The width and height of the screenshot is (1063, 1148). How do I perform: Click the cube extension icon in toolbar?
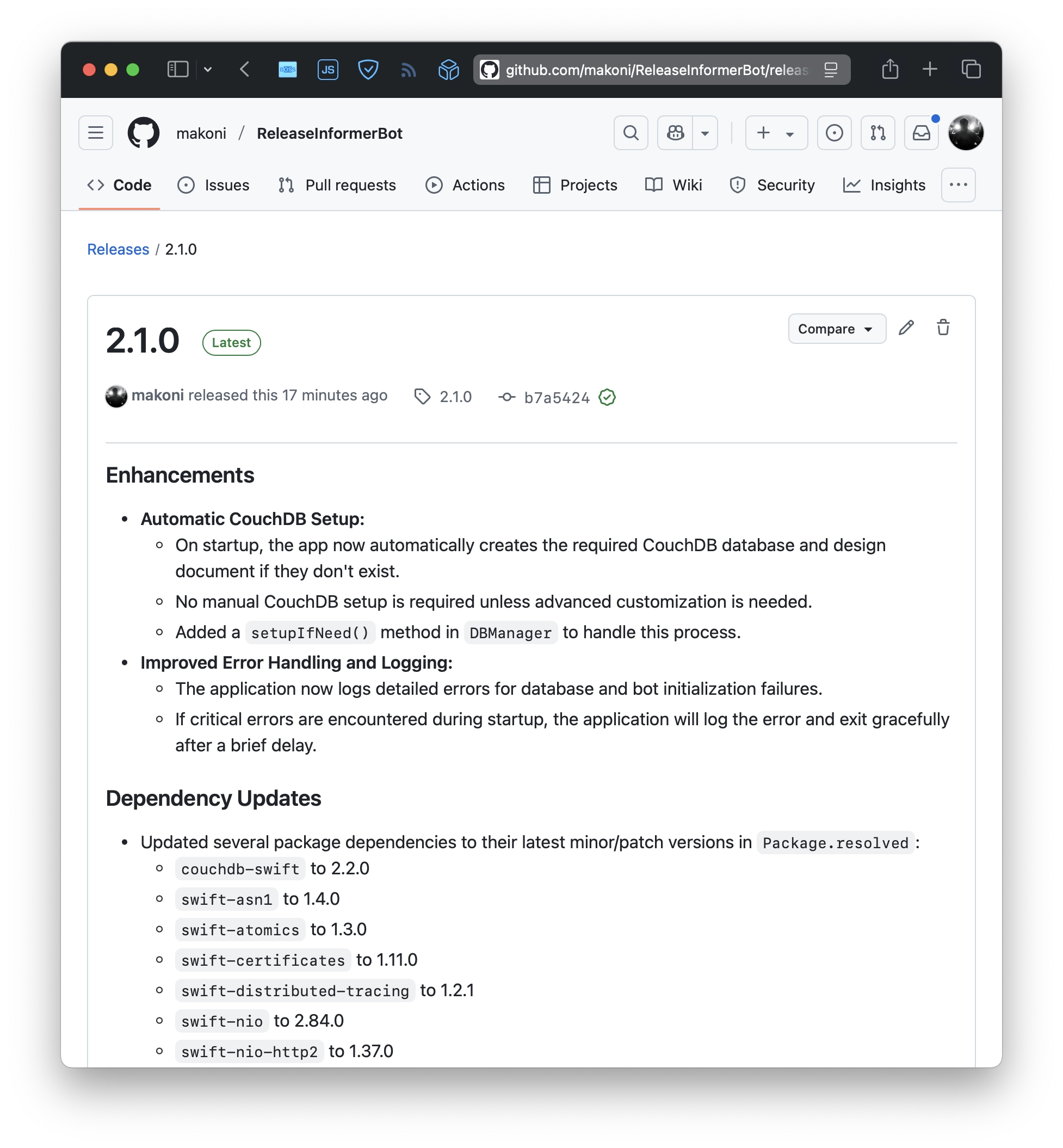click(x=448, y=70)
